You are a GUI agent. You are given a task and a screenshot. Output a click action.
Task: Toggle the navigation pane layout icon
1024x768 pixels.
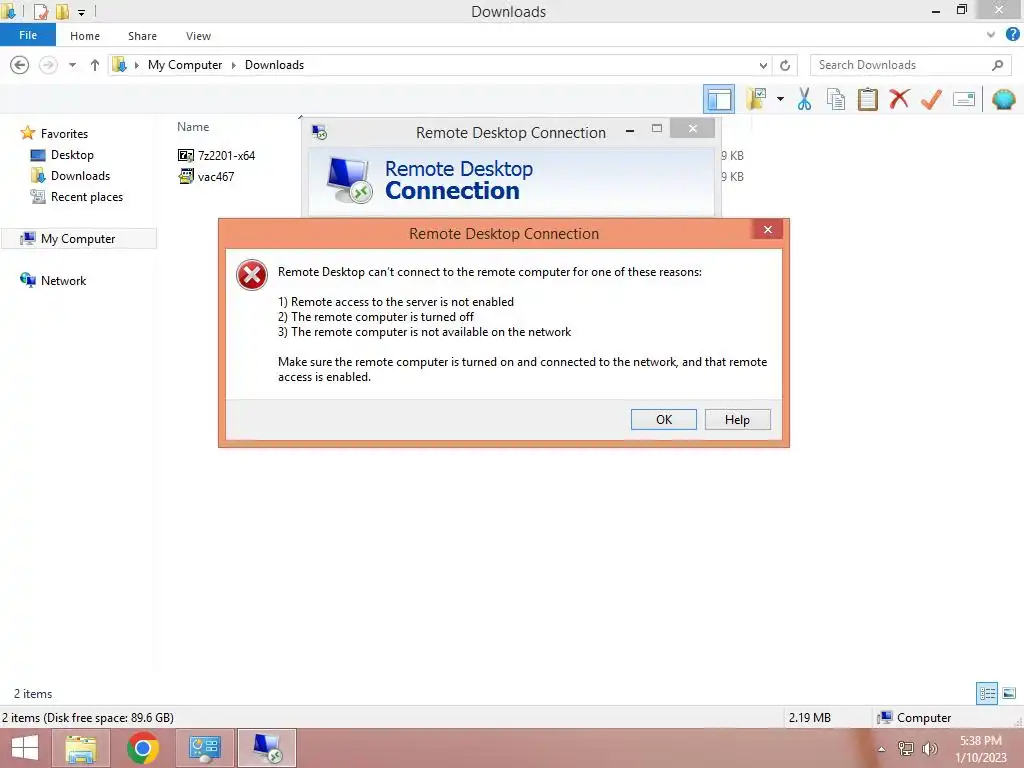719,99
